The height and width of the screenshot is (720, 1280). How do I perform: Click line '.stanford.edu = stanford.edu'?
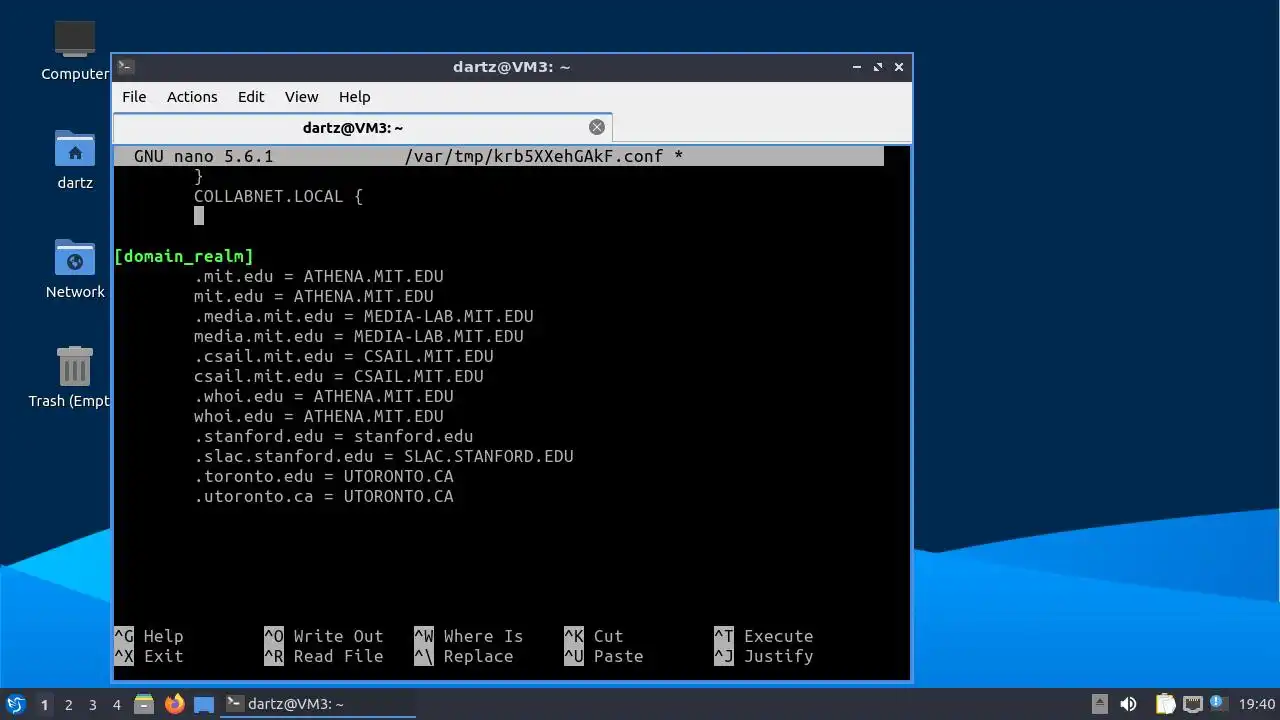coord(333,436)
